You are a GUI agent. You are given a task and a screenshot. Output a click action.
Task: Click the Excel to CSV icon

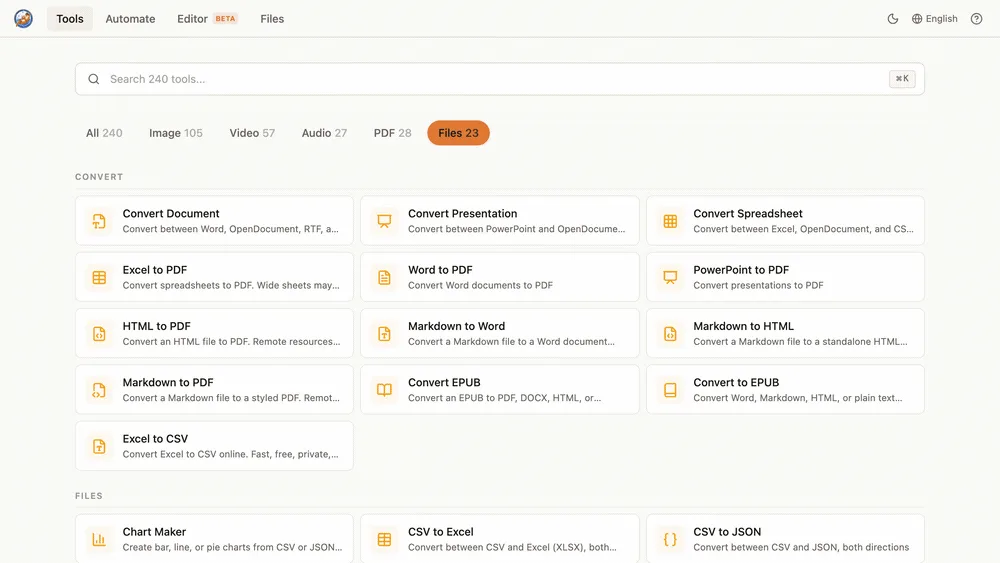click(99, 446)
